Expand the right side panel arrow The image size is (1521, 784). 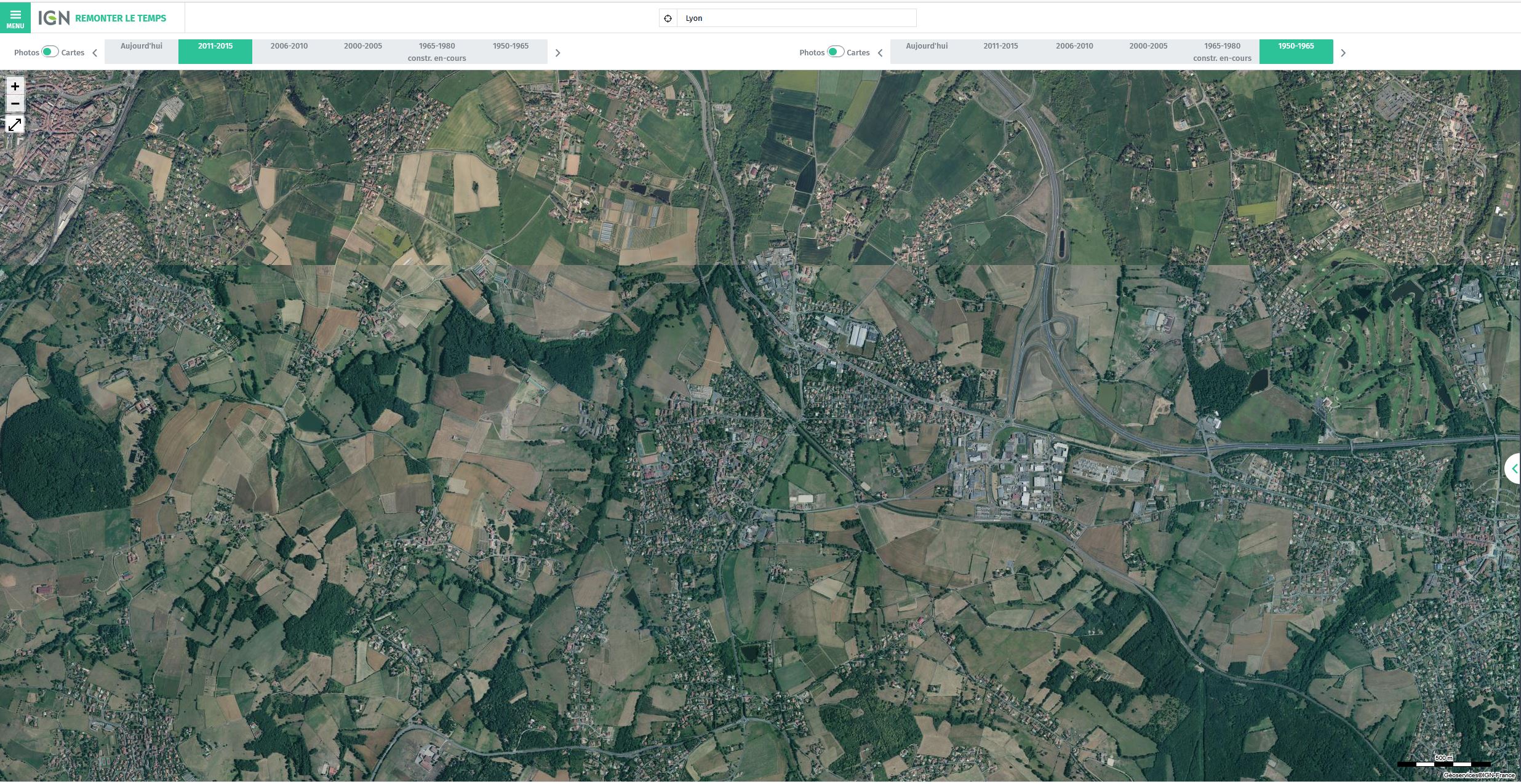click(1513, 469)
